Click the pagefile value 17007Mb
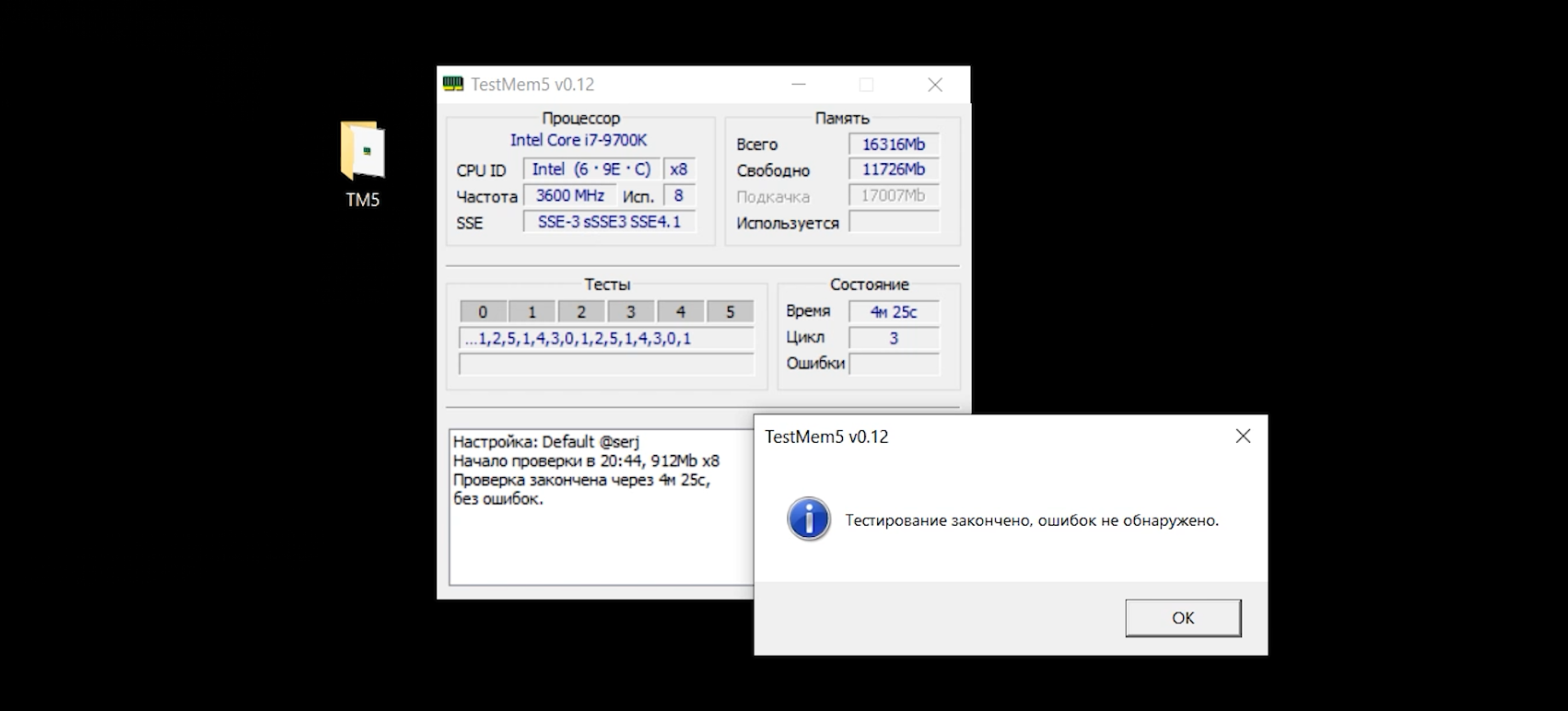1568x711 pixels. pyautogui.click(x=894, y=195)
